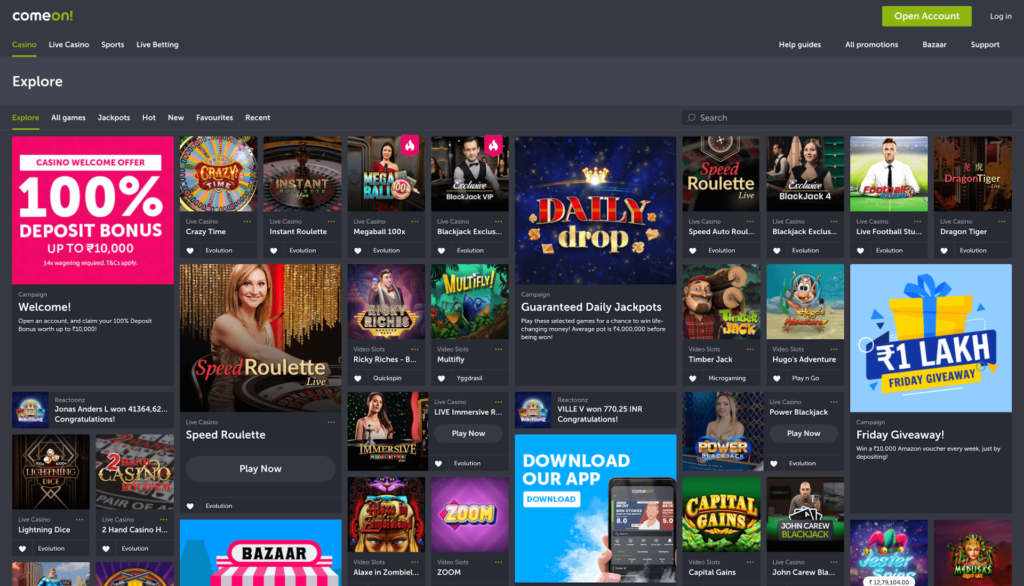Click the Open Account button
The height and width of the screenshot is (586, 1024).
point(927,16)
